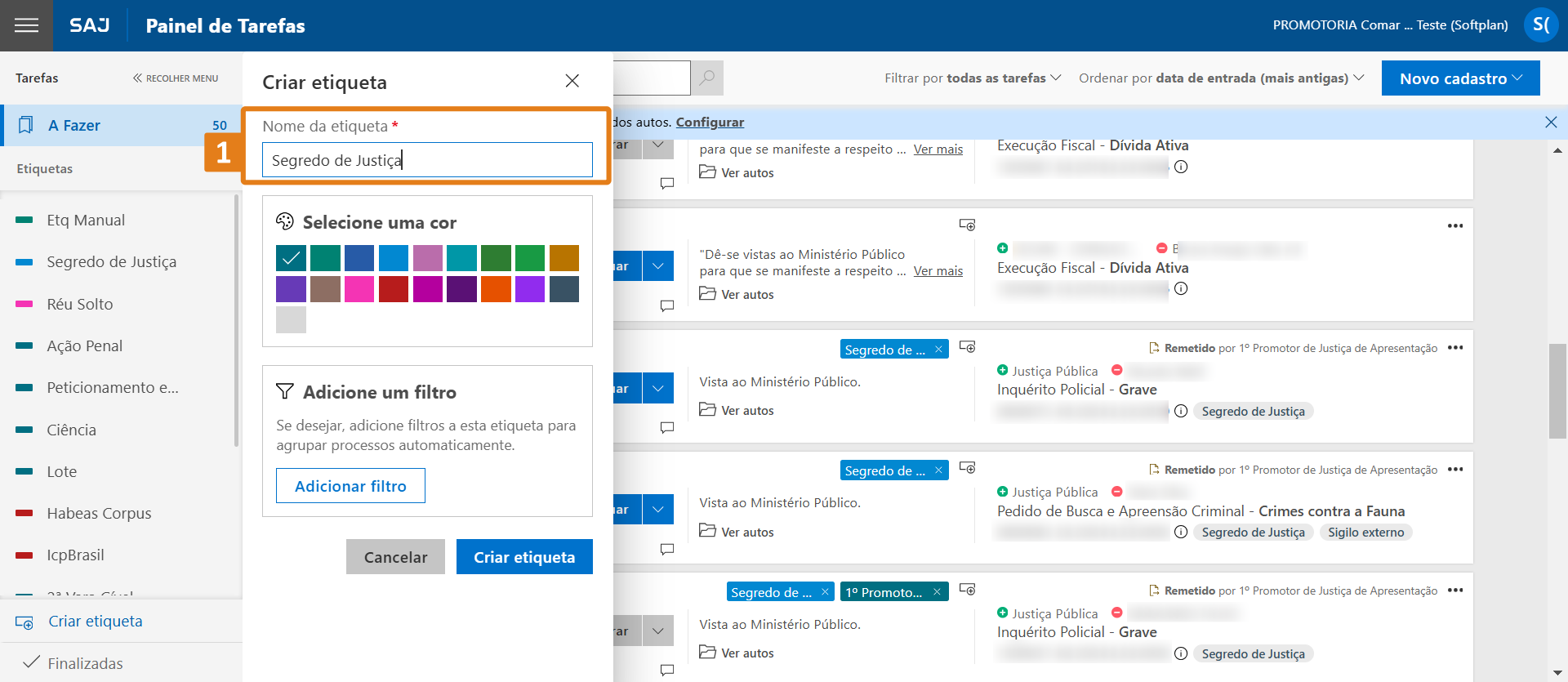Close the Criar etiqueta panel

pyautogui.click(x=572, y=81)
